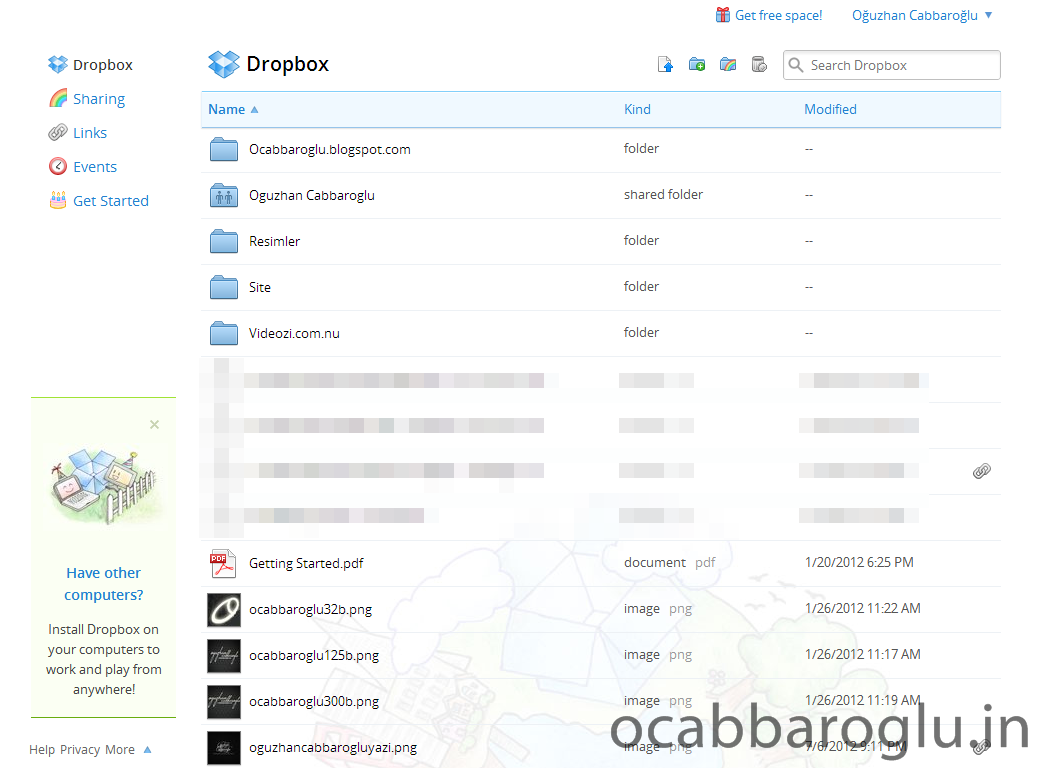Click the gift icon beside Get free space
Screen dimensions: 1050x768
click(x=723, y=15)
